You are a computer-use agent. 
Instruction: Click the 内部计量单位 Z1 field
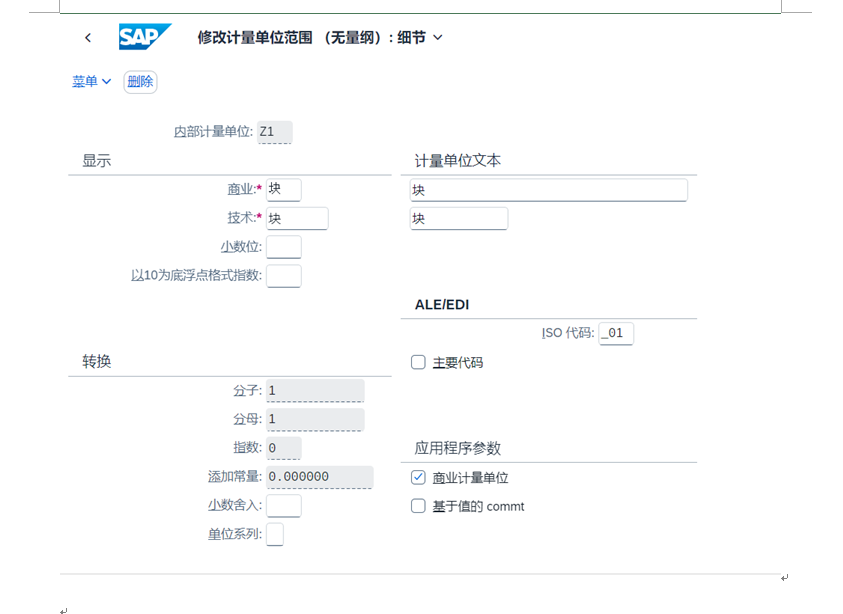[x=275, y=132]
